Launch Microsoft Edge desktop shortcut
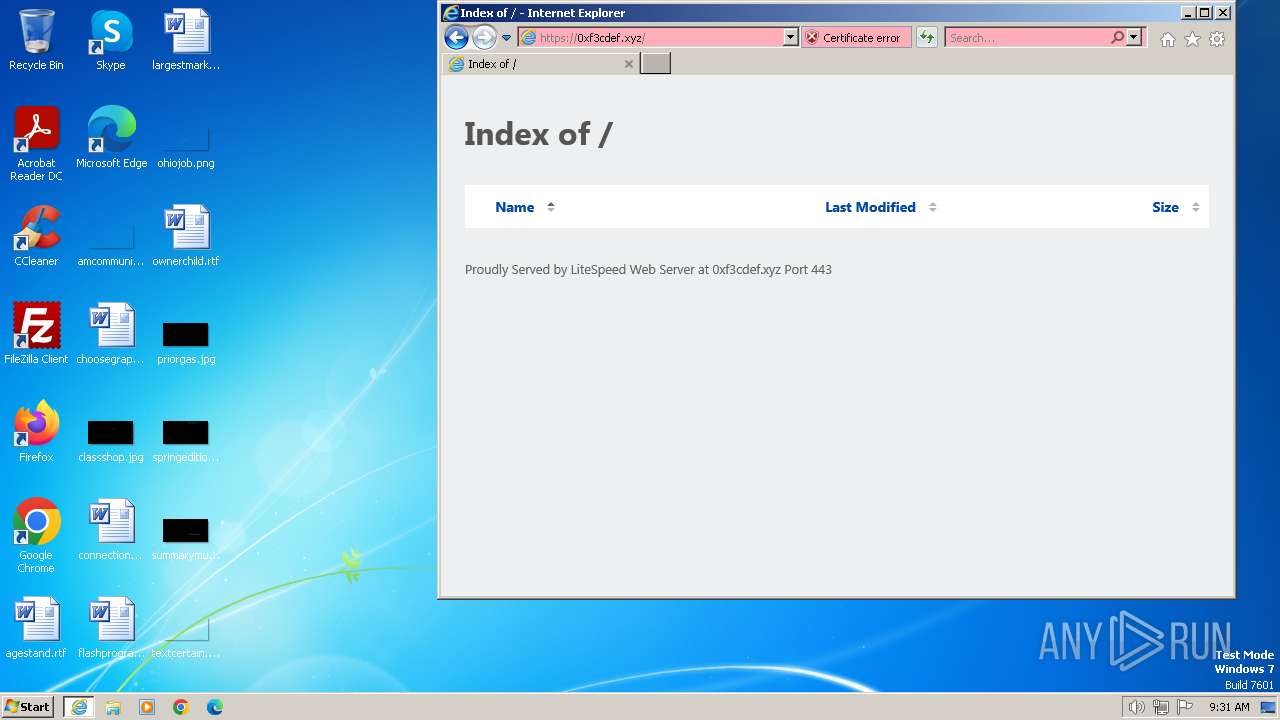This screenshot has height=720, width=1280. [111, 139]
